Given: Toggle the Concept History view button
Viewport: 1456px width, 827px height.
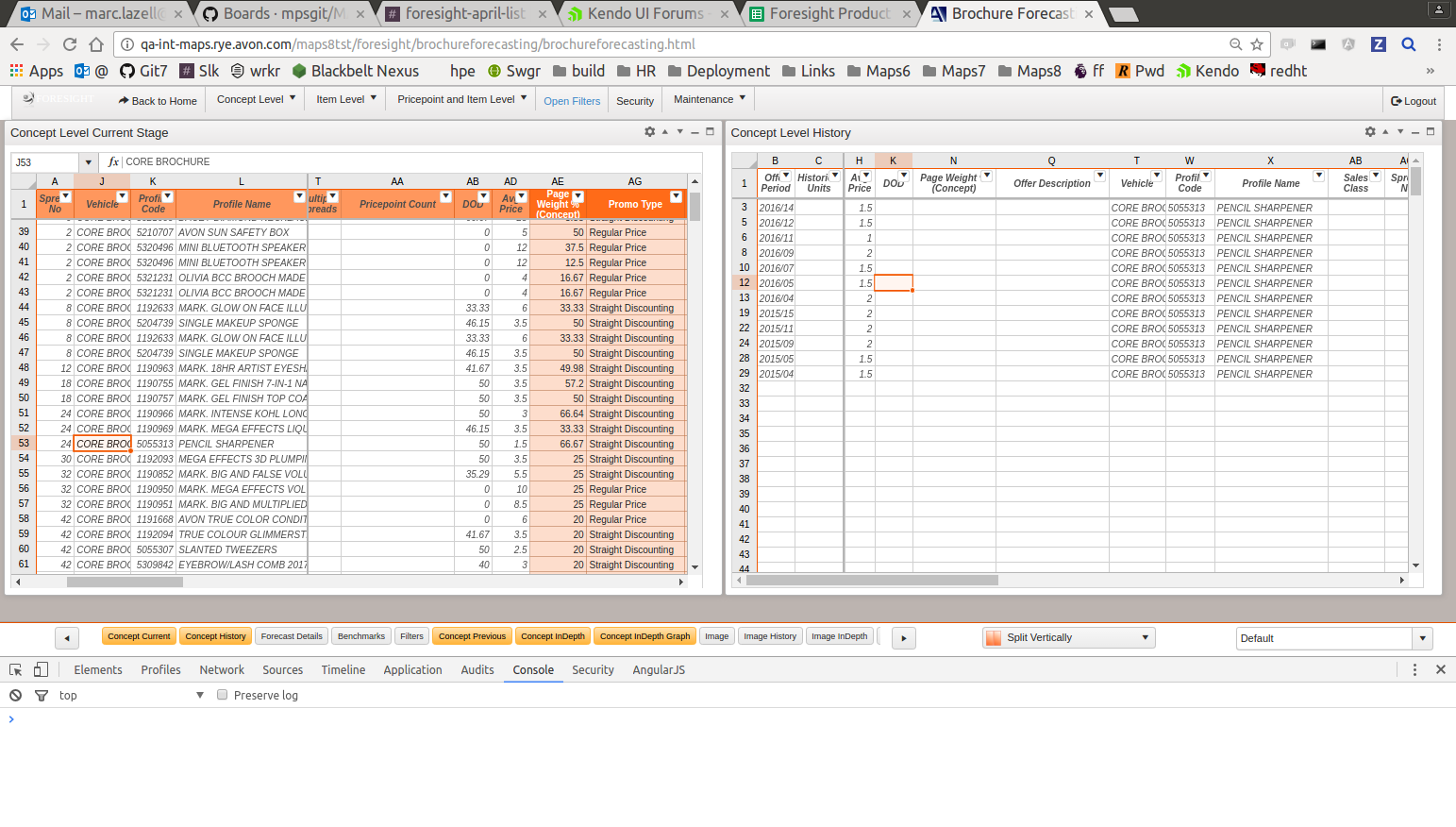Looking at the screenshot, I should click(215, 636).
